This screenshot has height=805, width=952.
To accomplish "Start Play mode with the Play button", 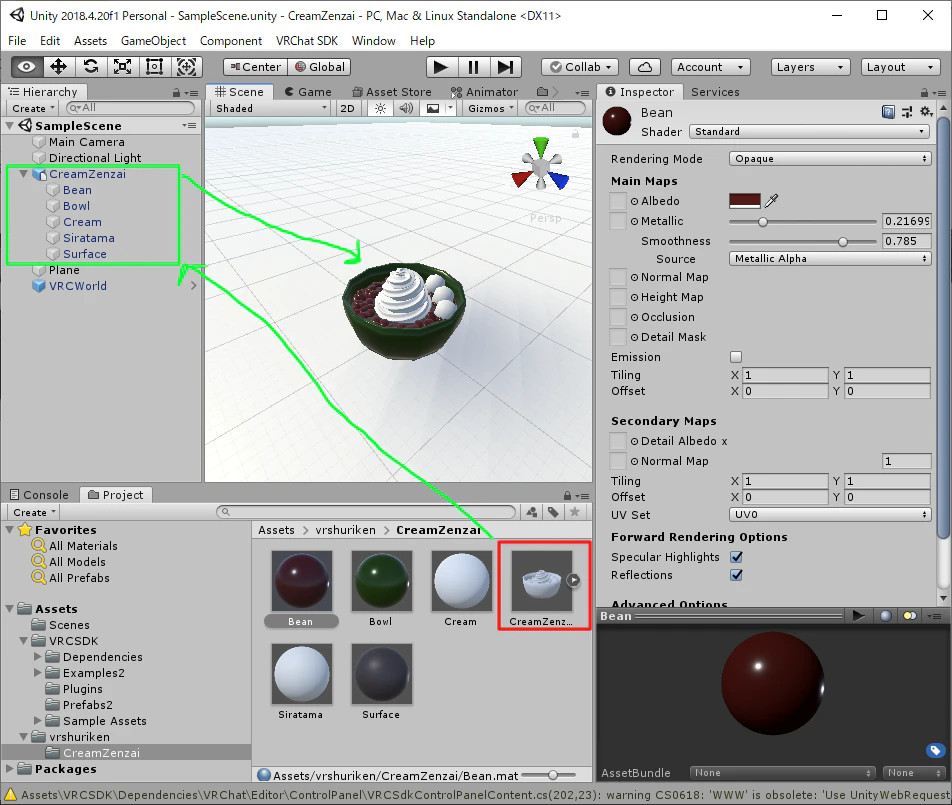I will pyautogui.click(x=441, y=67).
